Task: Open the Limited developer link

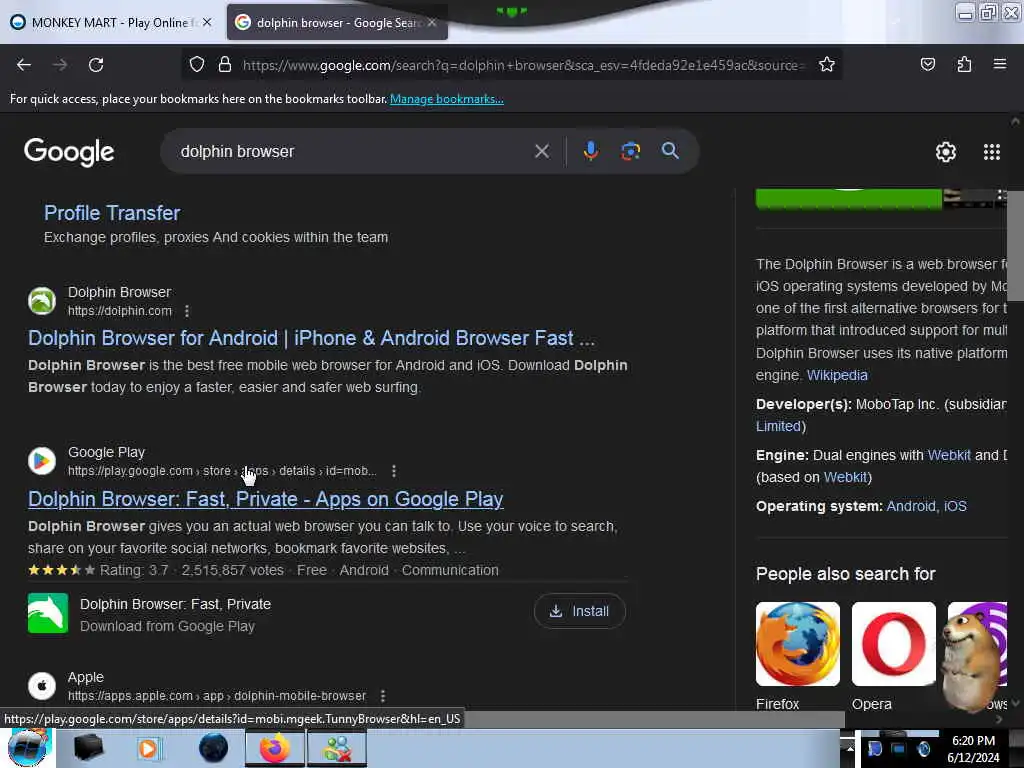Action: click(778, 426)
